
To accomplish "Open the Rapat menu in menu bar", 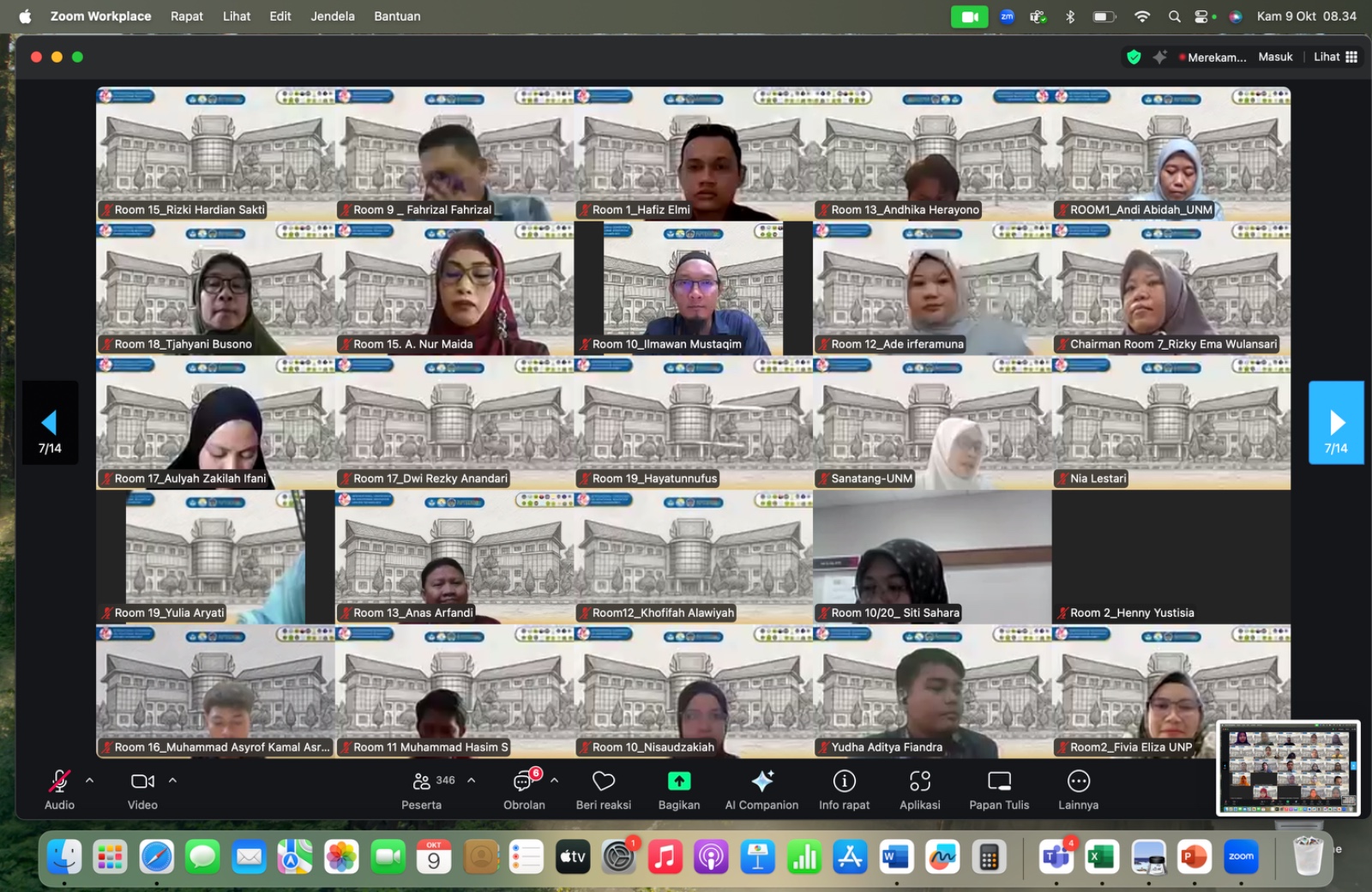I will coord(186,16).
